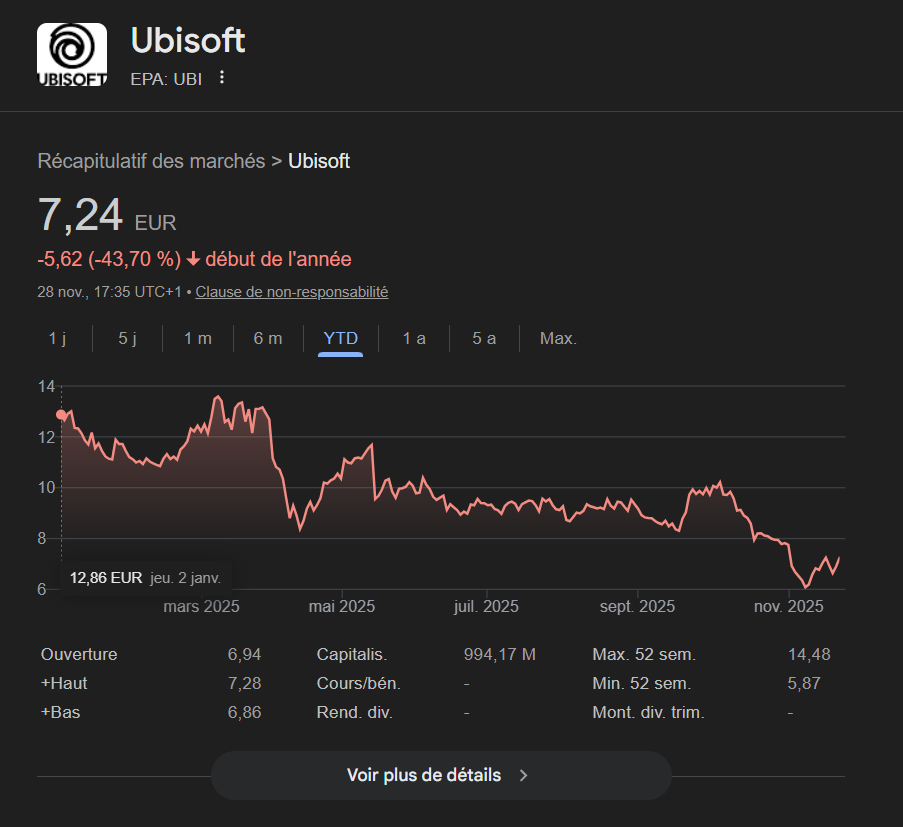Image resolution: width=903 pixels, height=827 pixels.
Task: Display the 5 a chart range
Action: 484,338
